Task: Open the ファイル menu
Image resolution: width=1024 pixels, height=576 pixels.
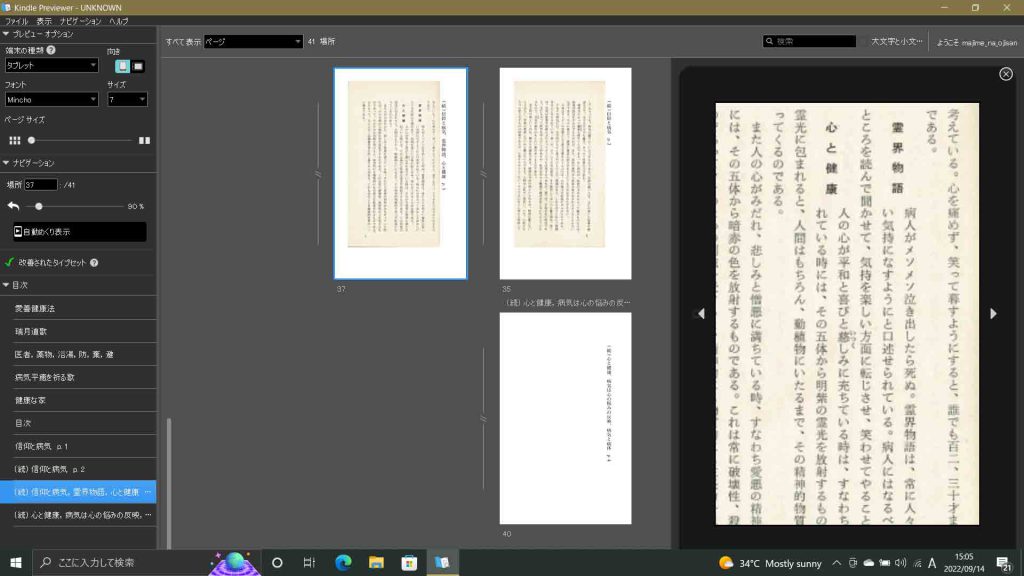Action: (x=16, y=22)
